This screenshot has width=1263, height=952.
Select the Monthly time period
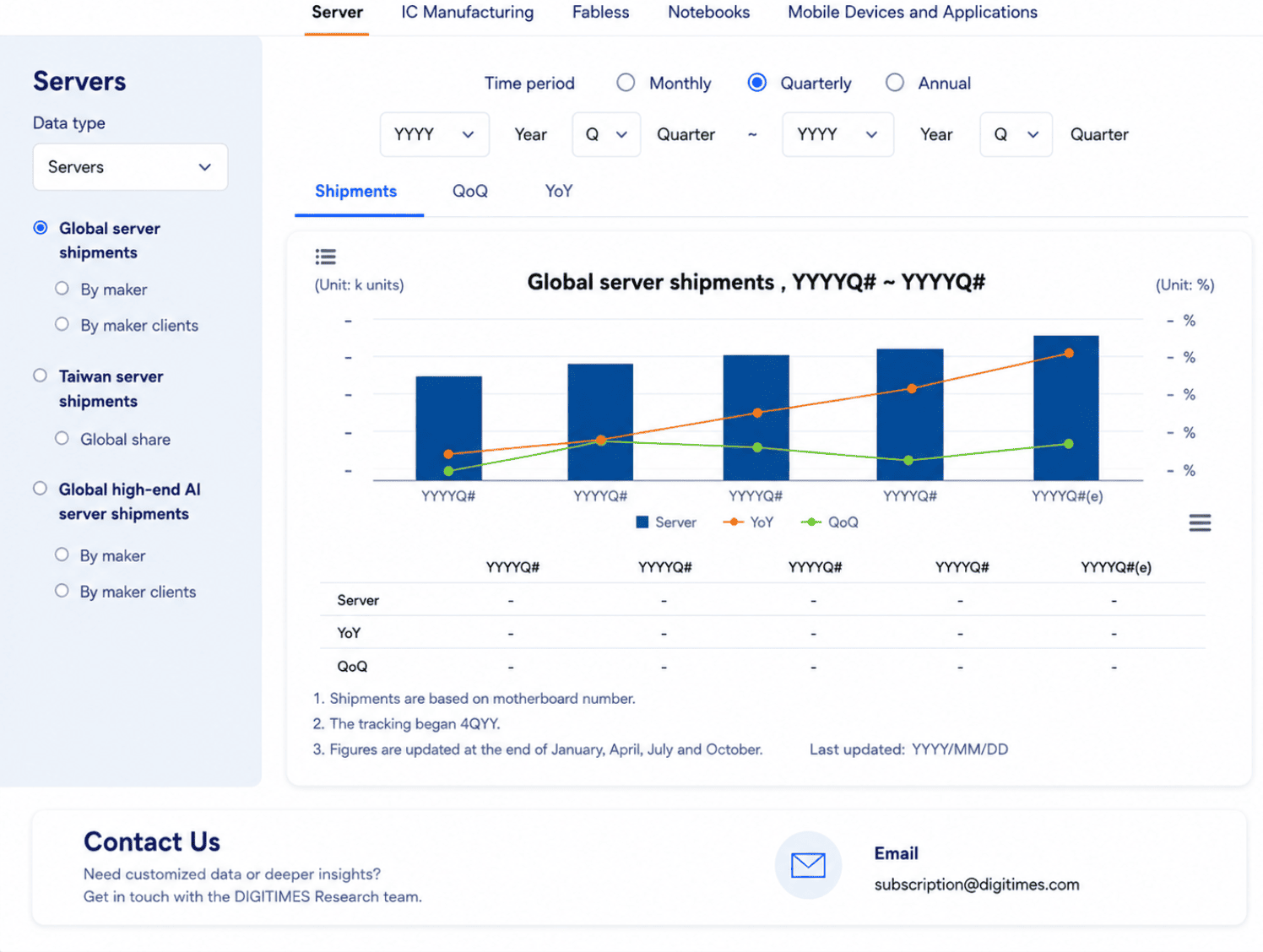click(626, 83)
